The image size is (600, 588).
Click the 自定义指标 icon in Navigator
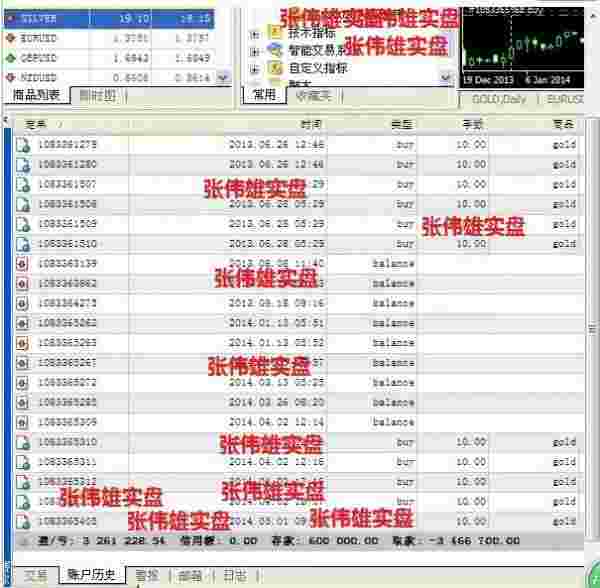coord(275,68)
